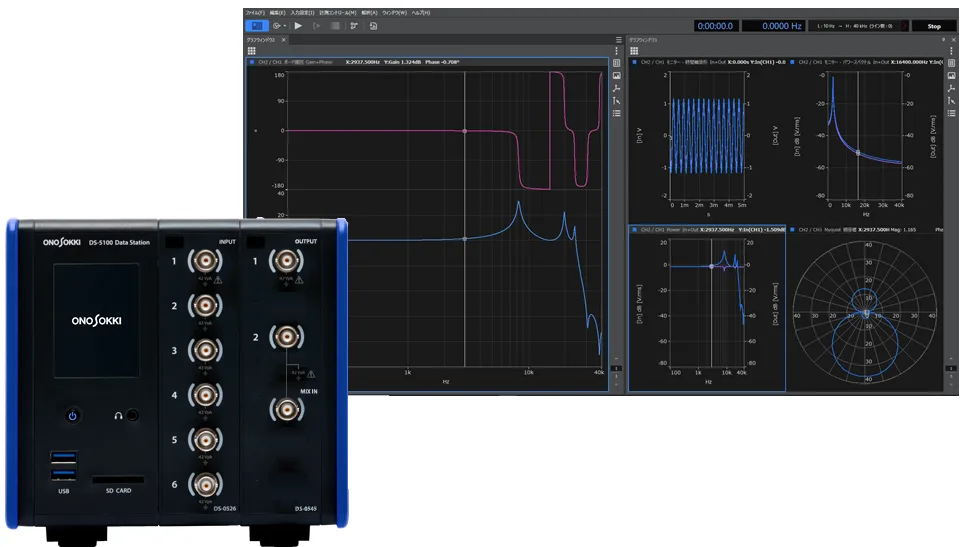This screenshot has height=547, width=968.
Task: Expand the dropdown arrow beside the clock icon
Action: coord(285,26)
